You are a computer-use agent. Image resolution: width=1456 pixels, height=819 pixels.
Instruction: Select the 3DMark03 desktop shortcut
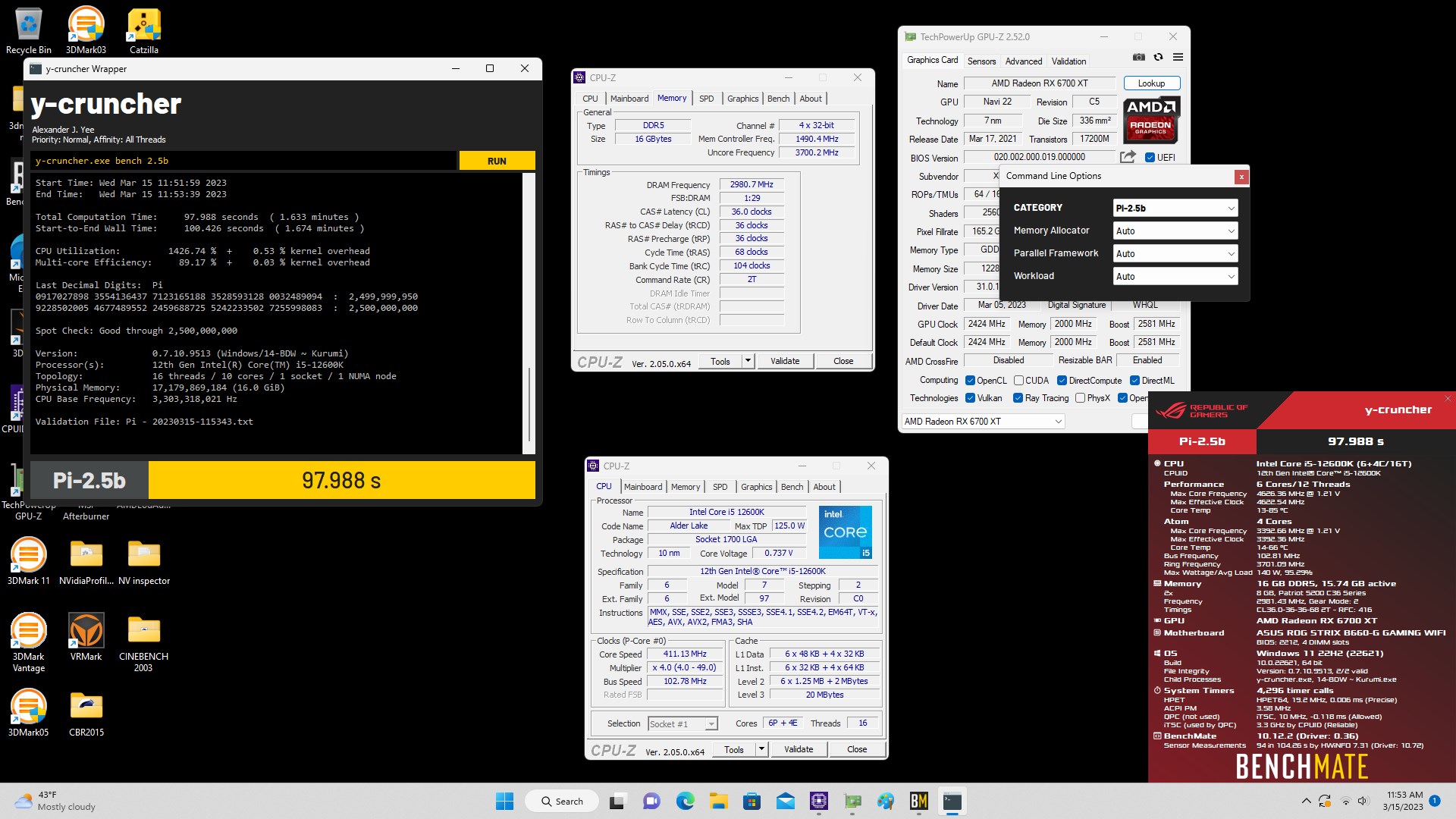86,30
